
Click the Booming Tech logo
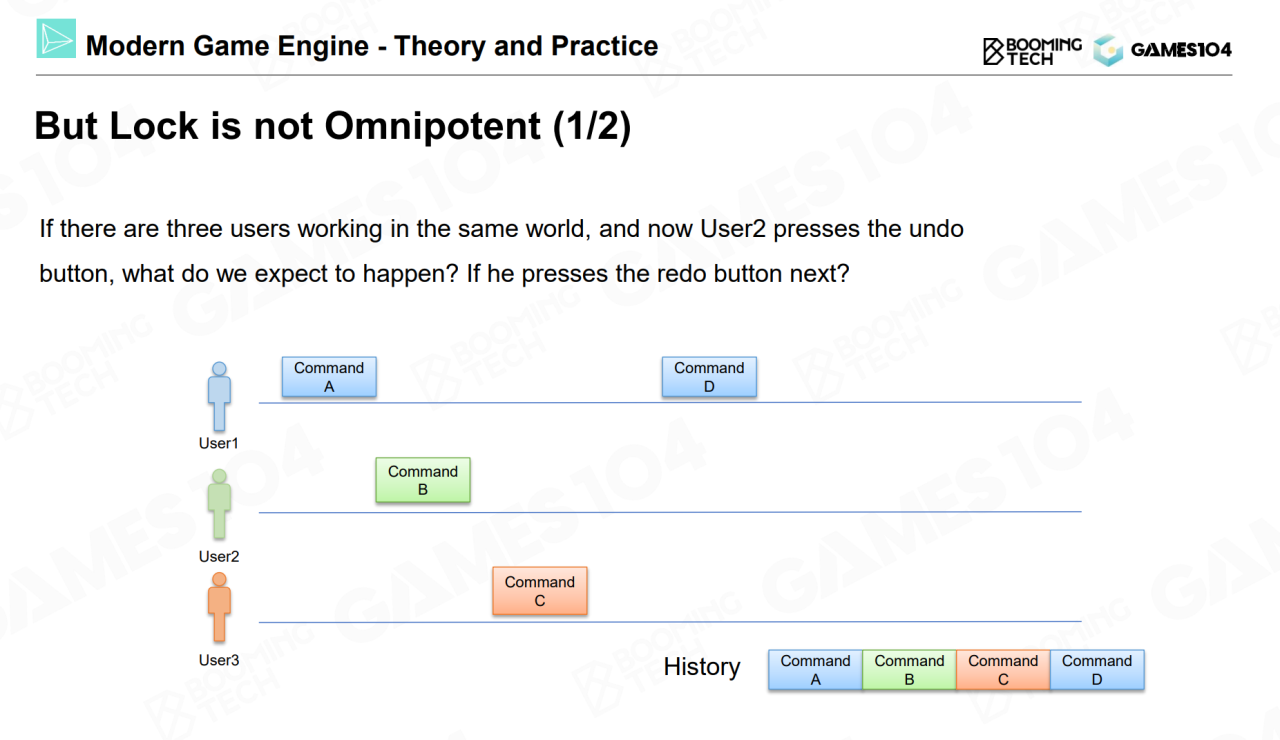pyautogui.click(x=1032, y=51)
